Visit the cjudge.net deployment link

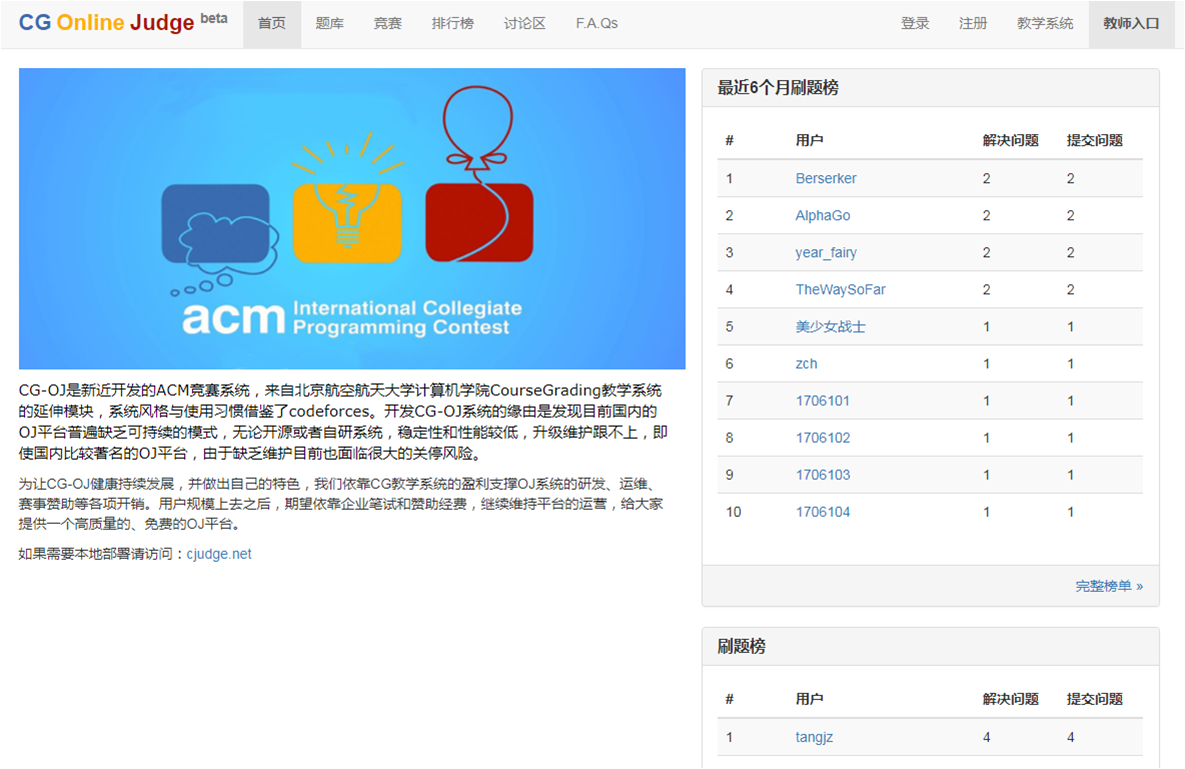[219, 554]
